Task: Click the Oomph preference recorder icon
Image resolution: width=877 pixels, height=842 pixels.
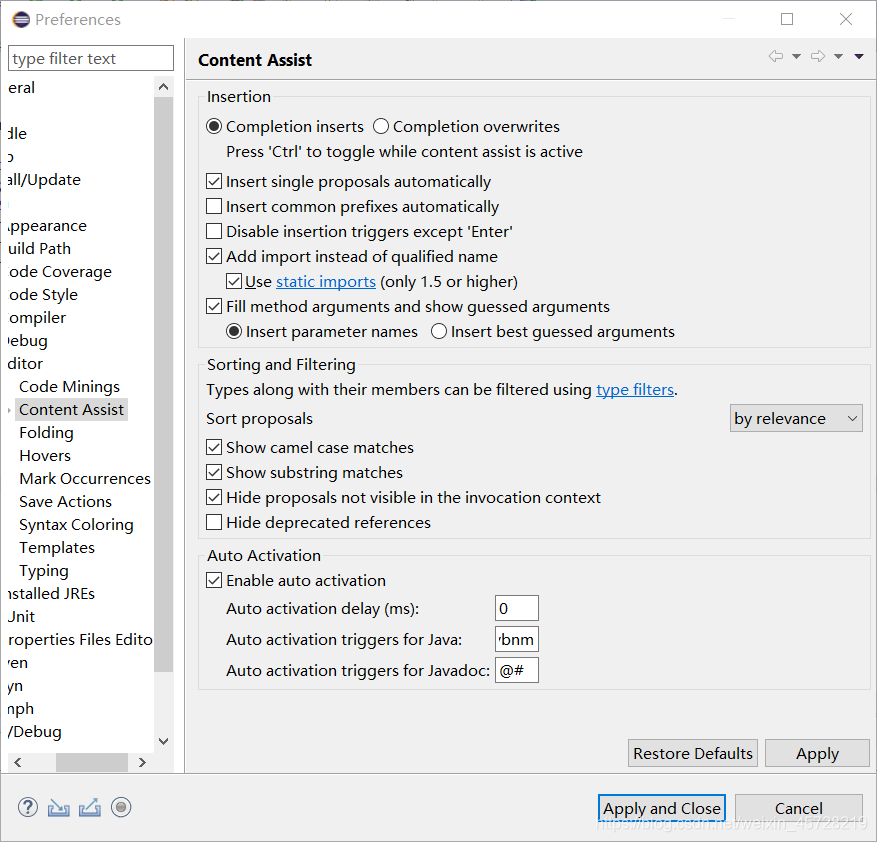Action: [x=121, y=807]
